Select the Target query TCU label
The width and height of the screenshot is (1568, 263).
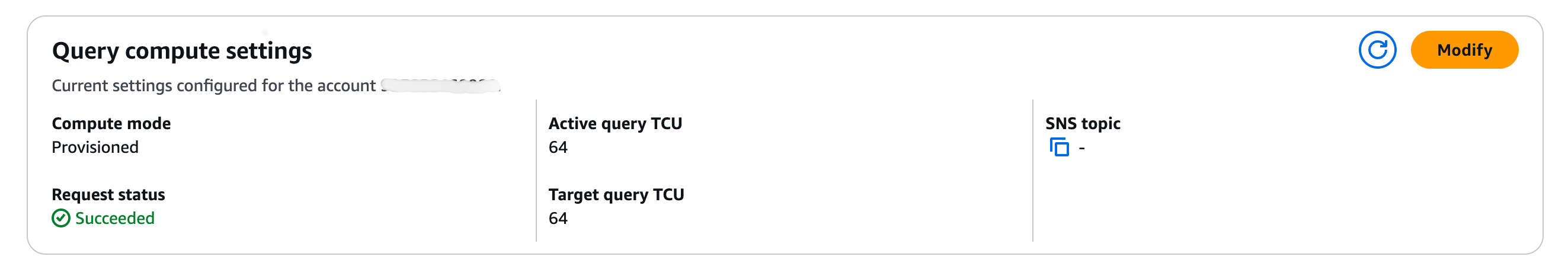[x=616, y=195]
